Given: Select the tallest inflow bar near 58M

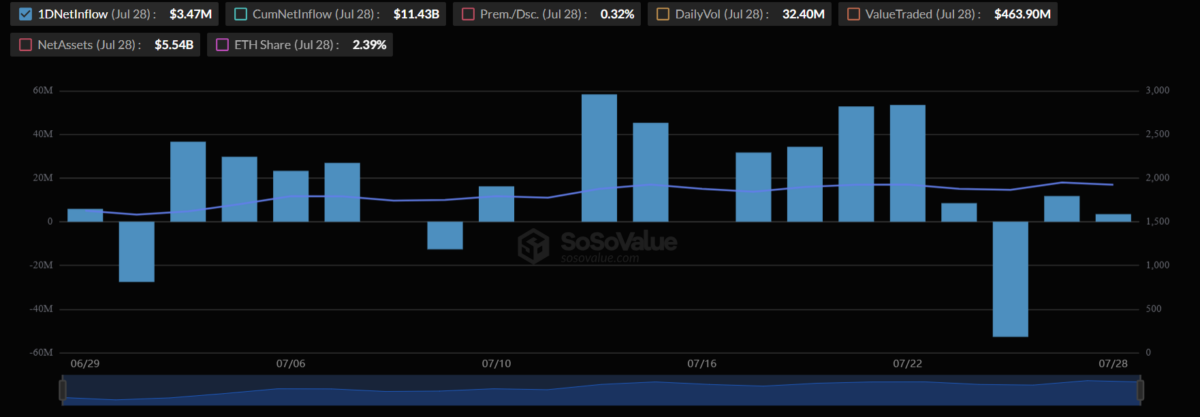Looking at the screenshot, I should 599,158.
